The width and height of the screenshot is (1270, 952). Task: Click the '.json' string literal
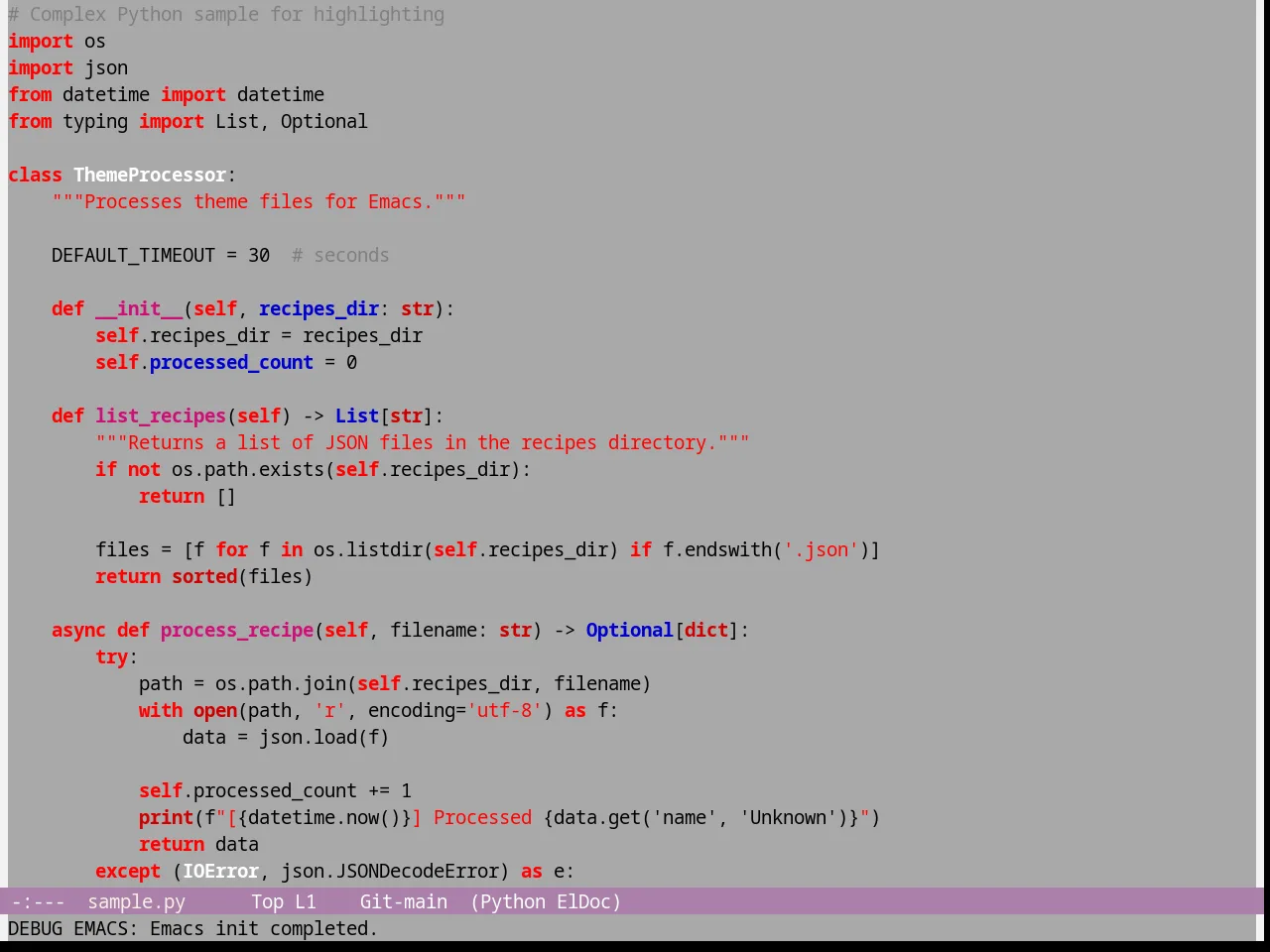click(821, 549)
